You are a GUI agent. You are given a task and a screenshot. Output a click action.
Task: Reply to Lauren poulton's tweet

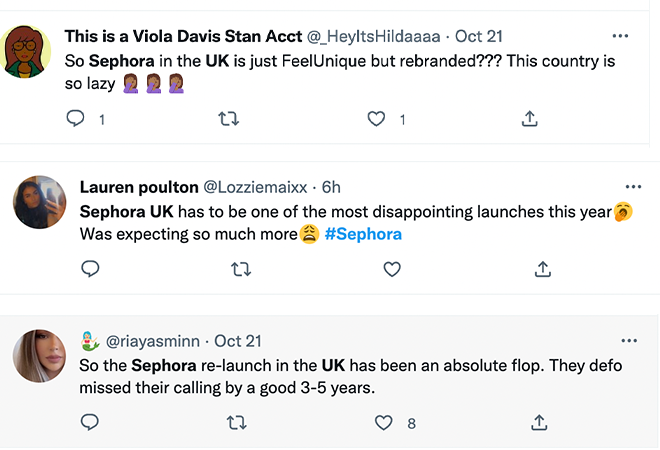click(89, 269)
